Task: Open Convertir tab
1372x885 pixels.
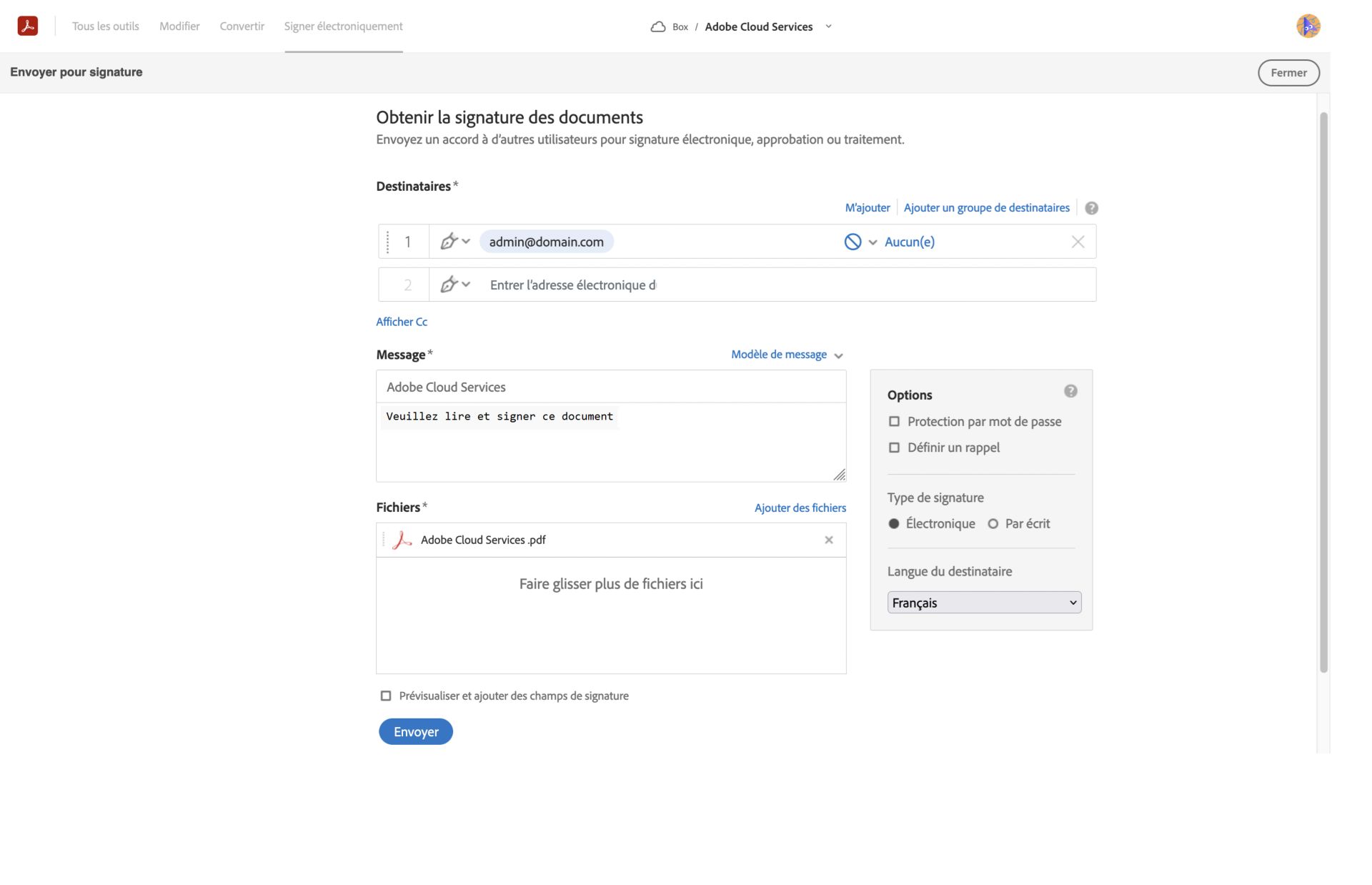Action: point(242,26)
